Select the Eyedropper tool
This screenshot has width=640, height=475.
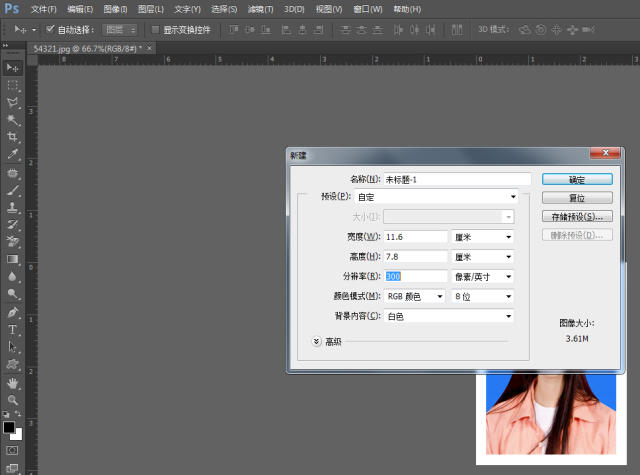point(13,155)
